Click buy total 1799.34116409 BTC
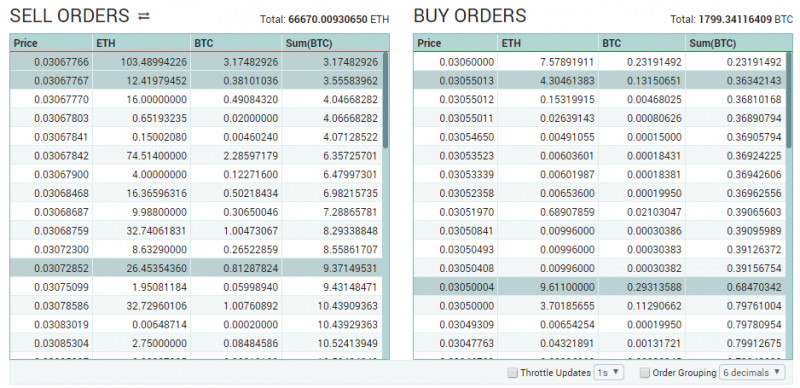The height and width of the screenshot is (388, 800). (x=732, y=20)
